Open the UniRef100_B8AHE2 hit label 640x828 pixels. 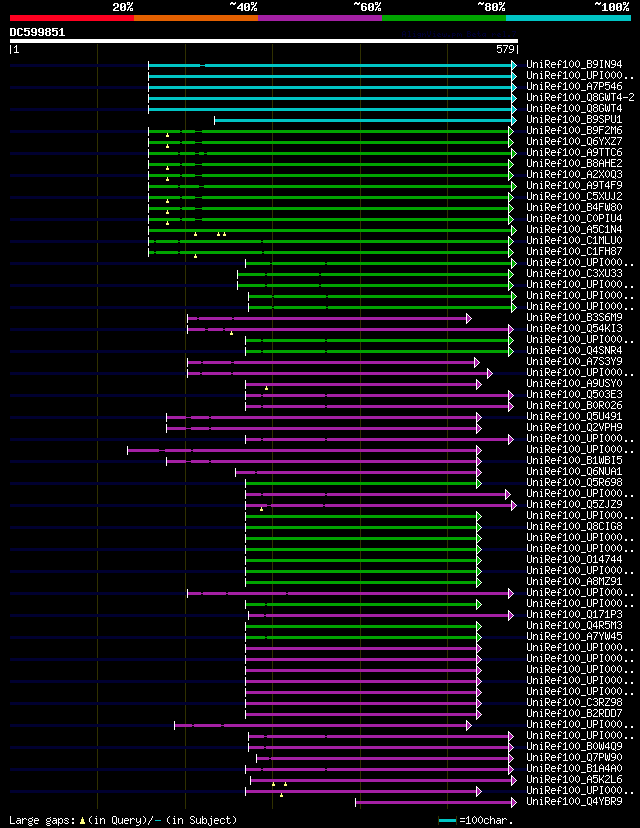[574, 164]
